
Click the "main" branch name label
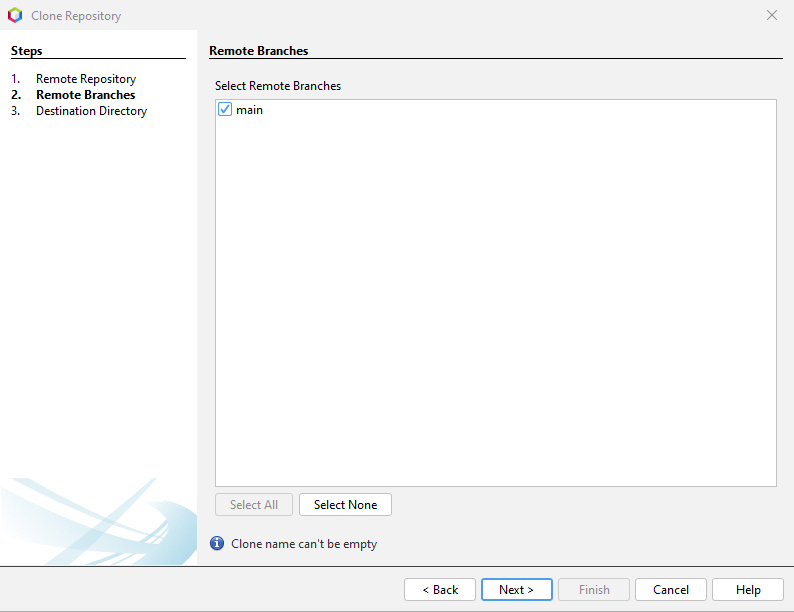tap(249, 110)
